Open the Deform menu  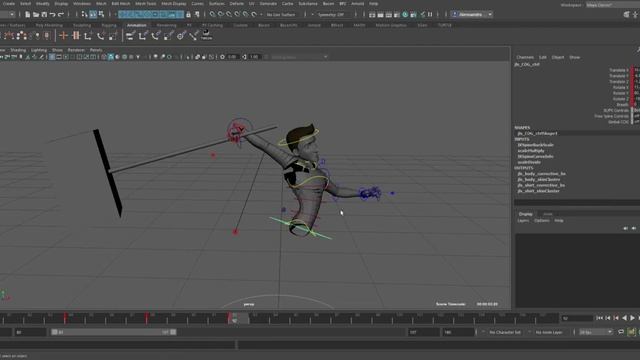[237, 4]
